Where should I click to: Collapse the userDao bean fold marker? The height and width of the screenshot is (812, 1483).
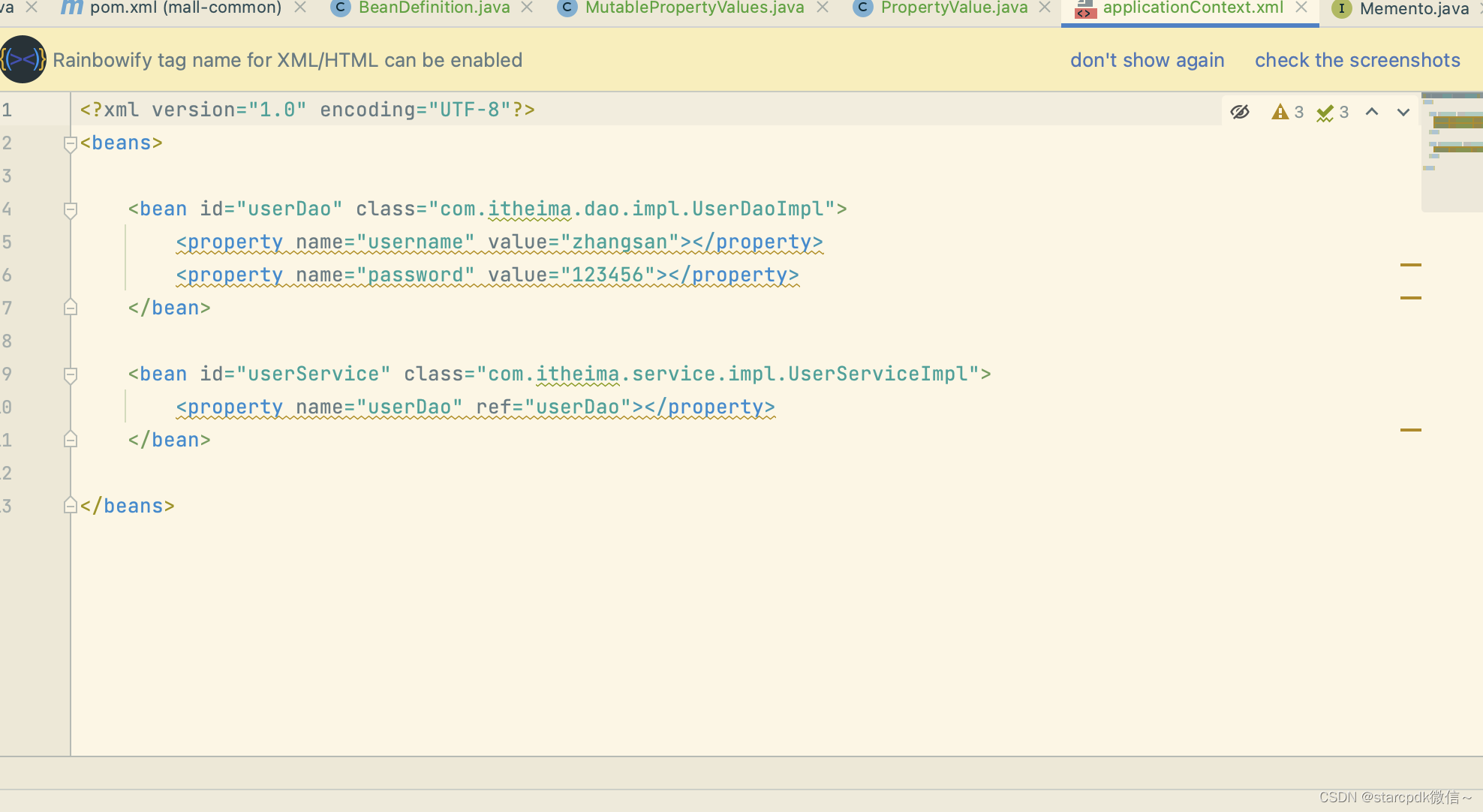click(71, 209)
